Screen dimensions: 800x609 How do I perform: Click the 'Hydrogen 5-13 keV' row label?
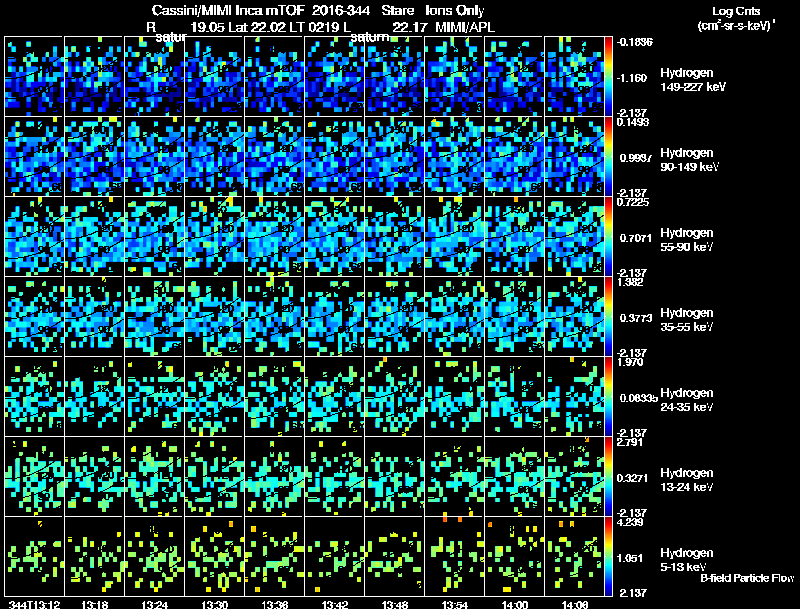(687, 560)
